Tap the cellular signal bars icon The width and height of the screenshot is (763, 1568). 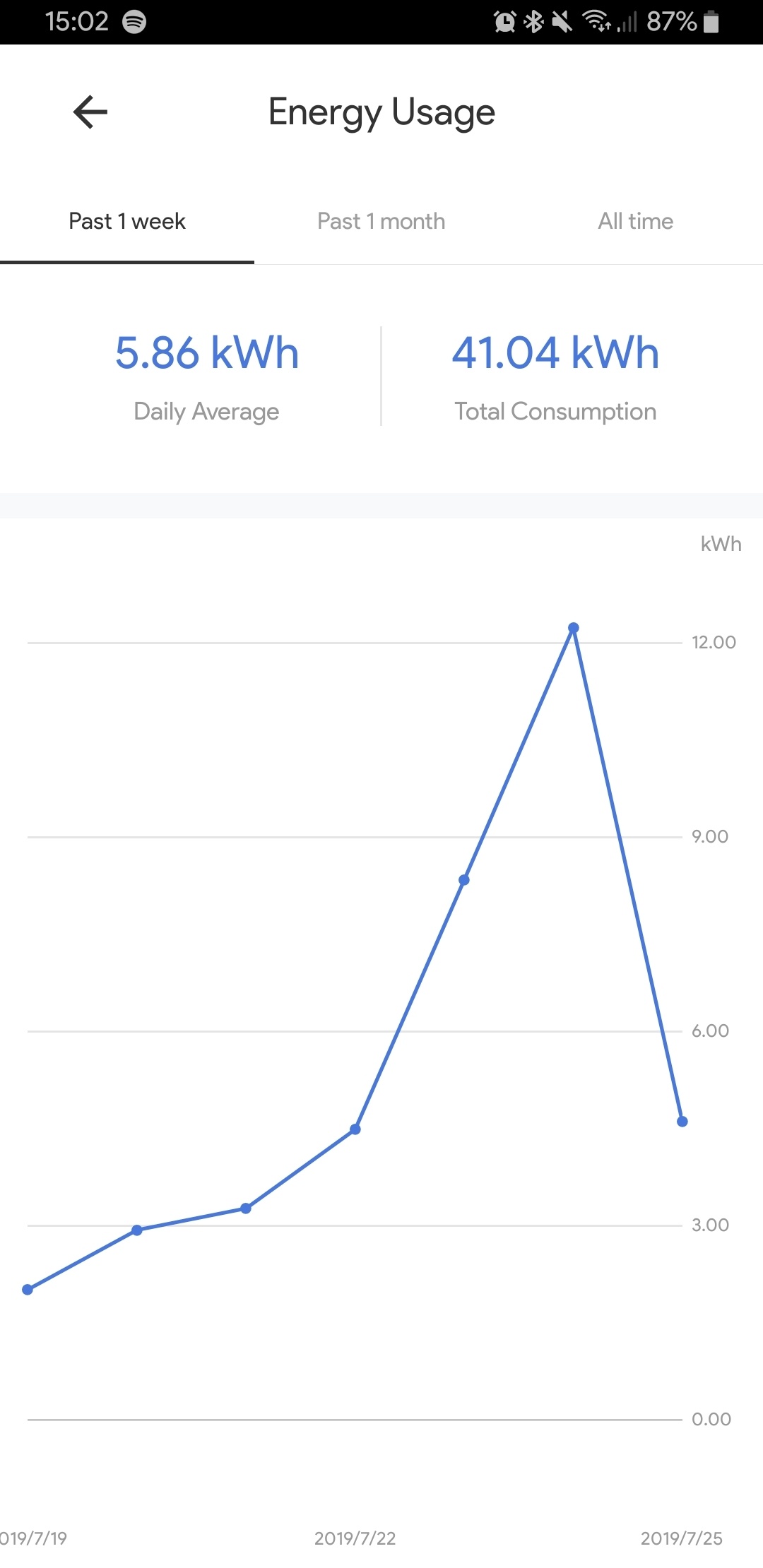tap(627, 22)
